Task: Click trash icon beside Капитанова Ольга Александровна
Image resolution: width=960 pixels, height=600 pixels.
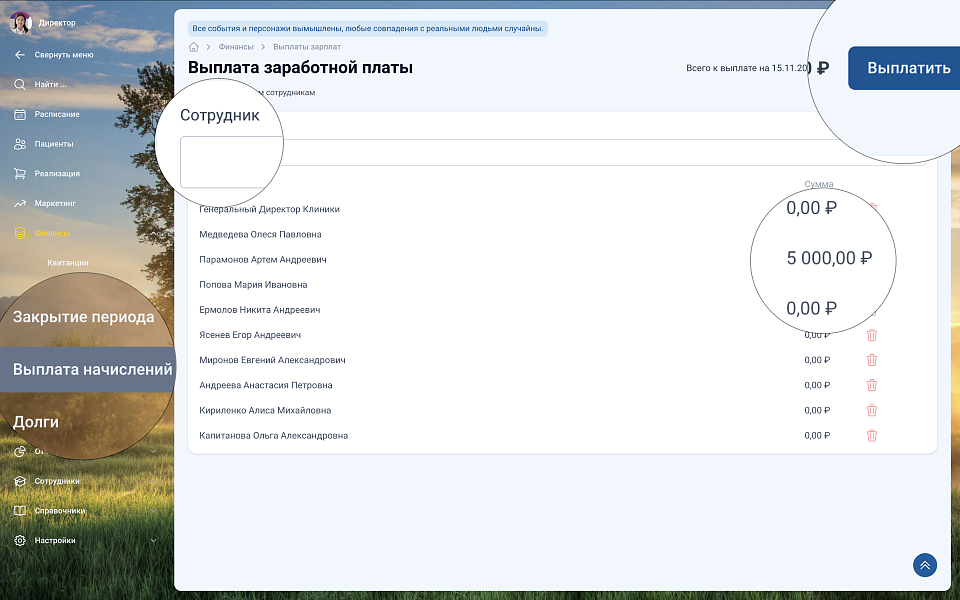Action: pos(871,435)
